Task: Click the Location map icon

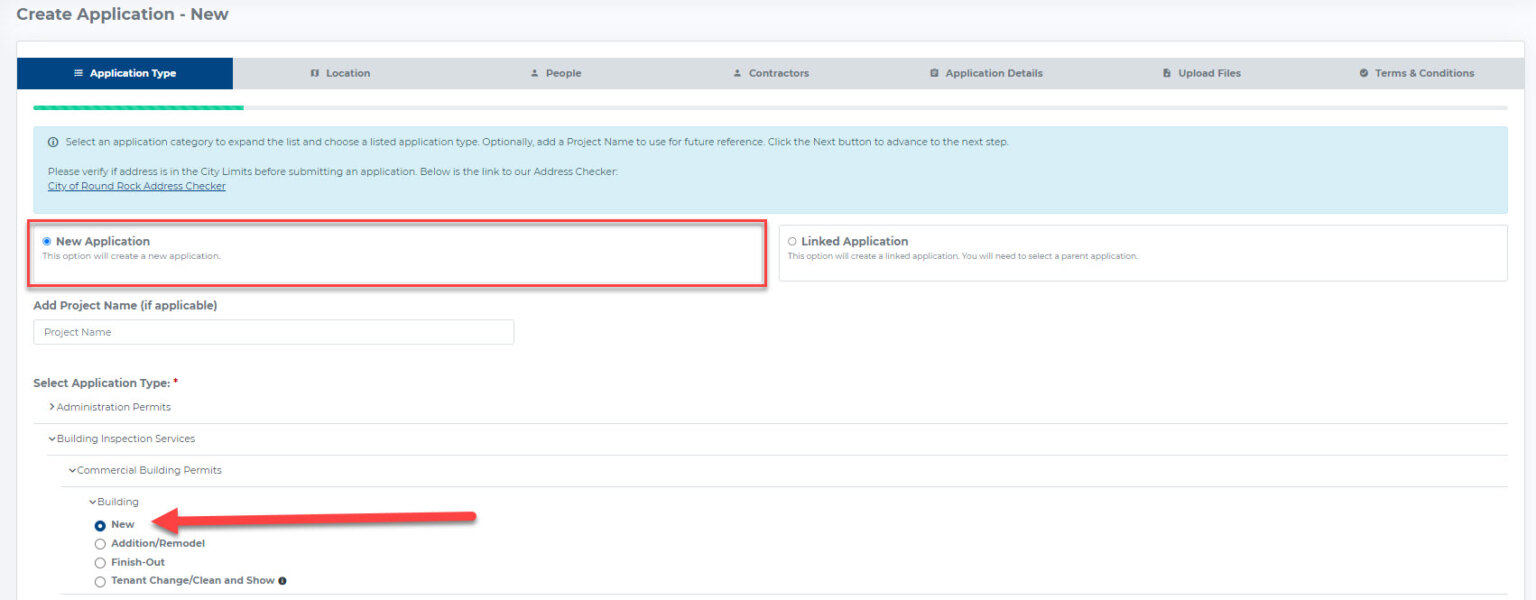Action: (315, 73)
